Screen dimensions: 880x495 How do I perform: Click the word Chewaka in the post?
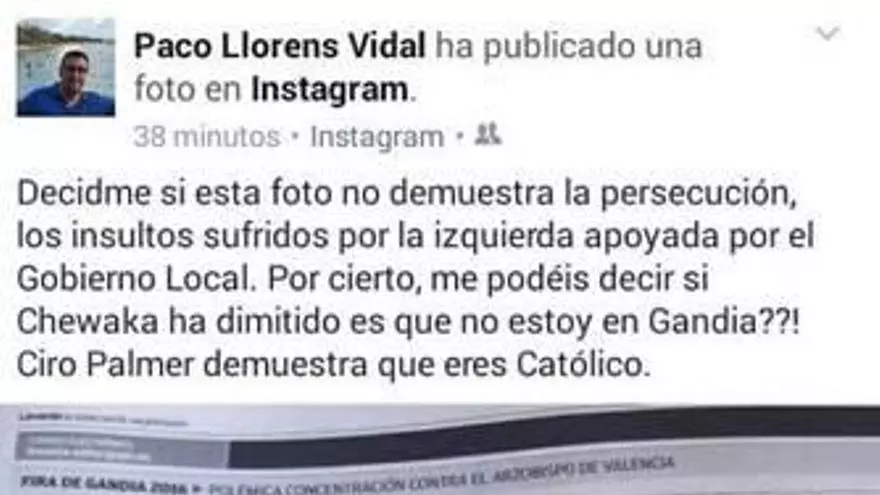[88, 322]
